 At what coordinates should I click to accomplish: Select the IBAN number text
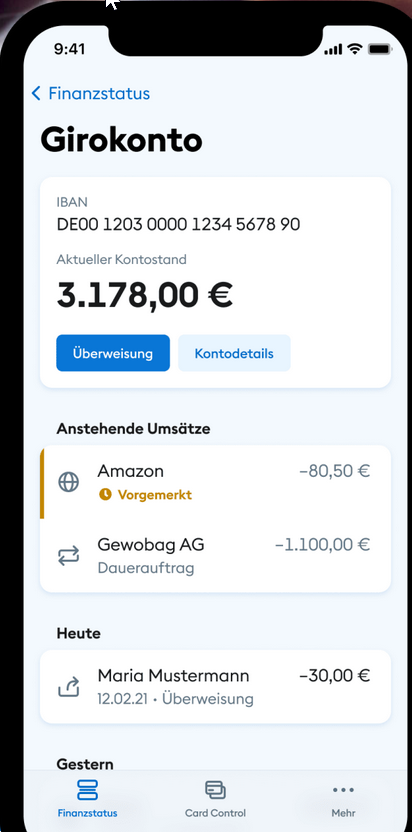pyautogui.click(x=178, y=224)
